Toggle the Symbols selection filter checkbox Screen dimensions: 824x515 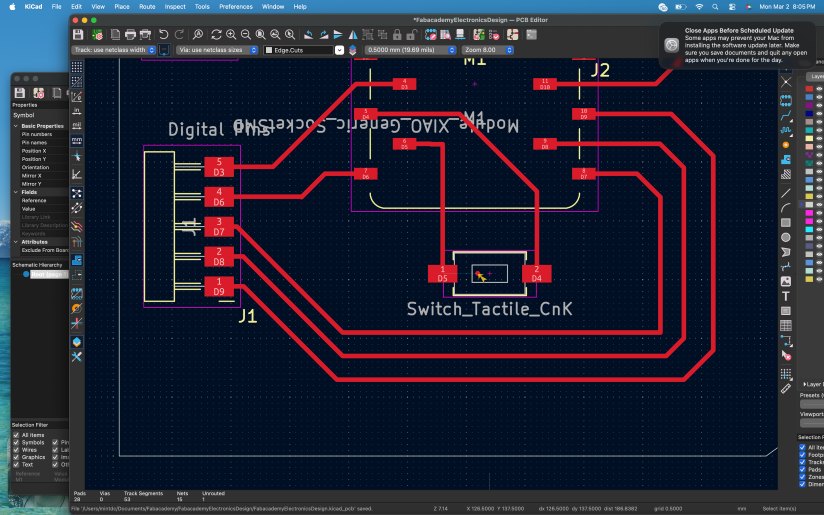click(x=15, y=443)
